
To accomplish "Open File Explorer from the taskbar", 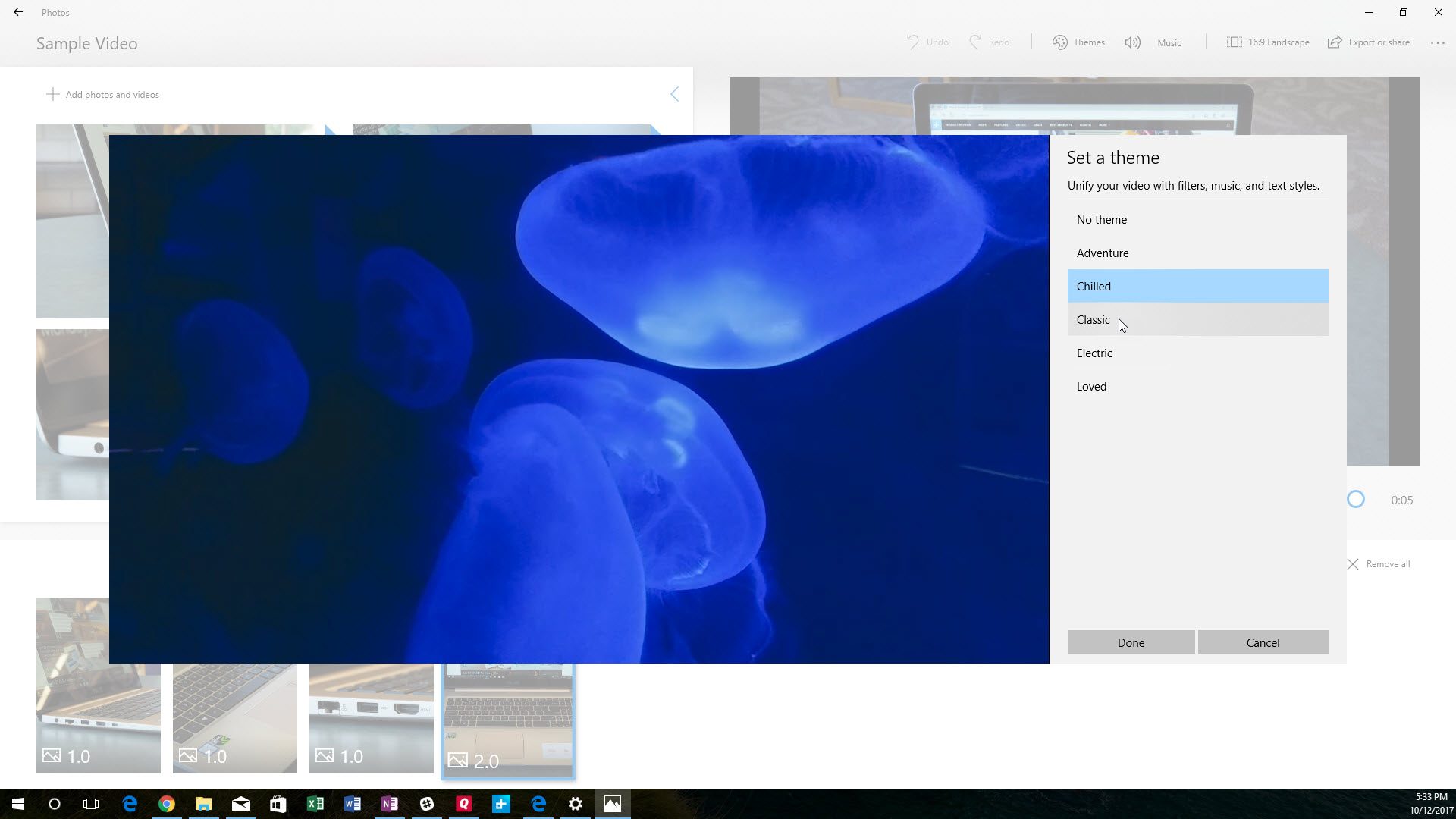I will coord(203,804).
